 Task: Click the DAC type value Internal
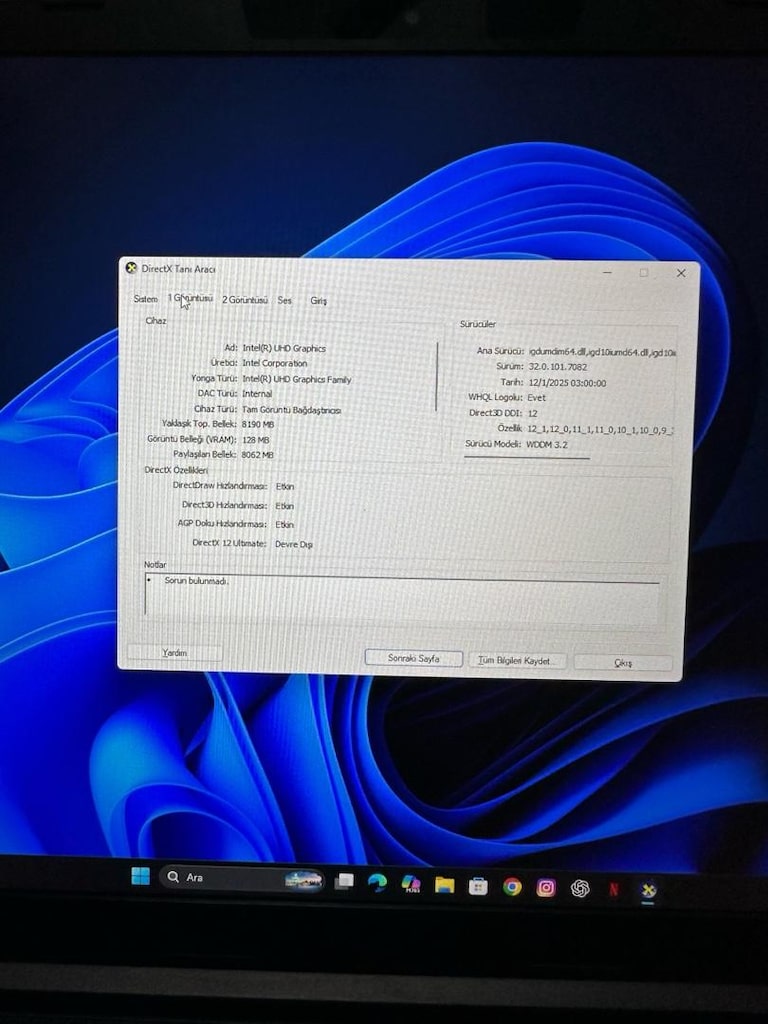[x=257, y=393]
